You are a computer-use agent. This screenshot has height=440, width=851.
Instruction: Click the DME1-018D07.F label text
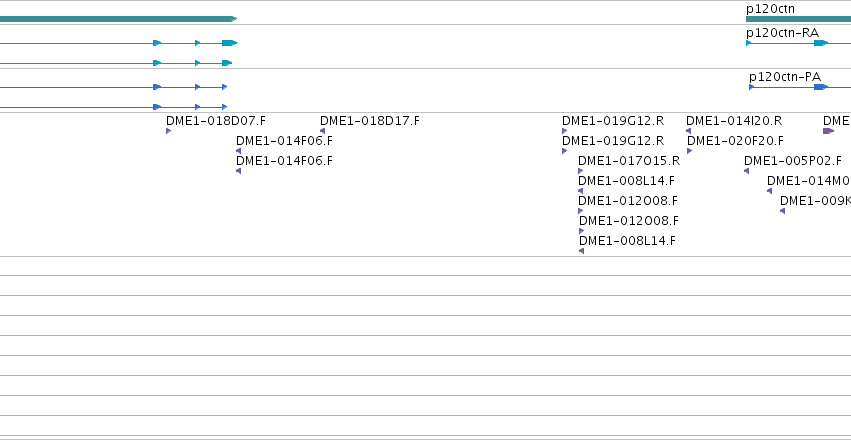click(216, 120)
